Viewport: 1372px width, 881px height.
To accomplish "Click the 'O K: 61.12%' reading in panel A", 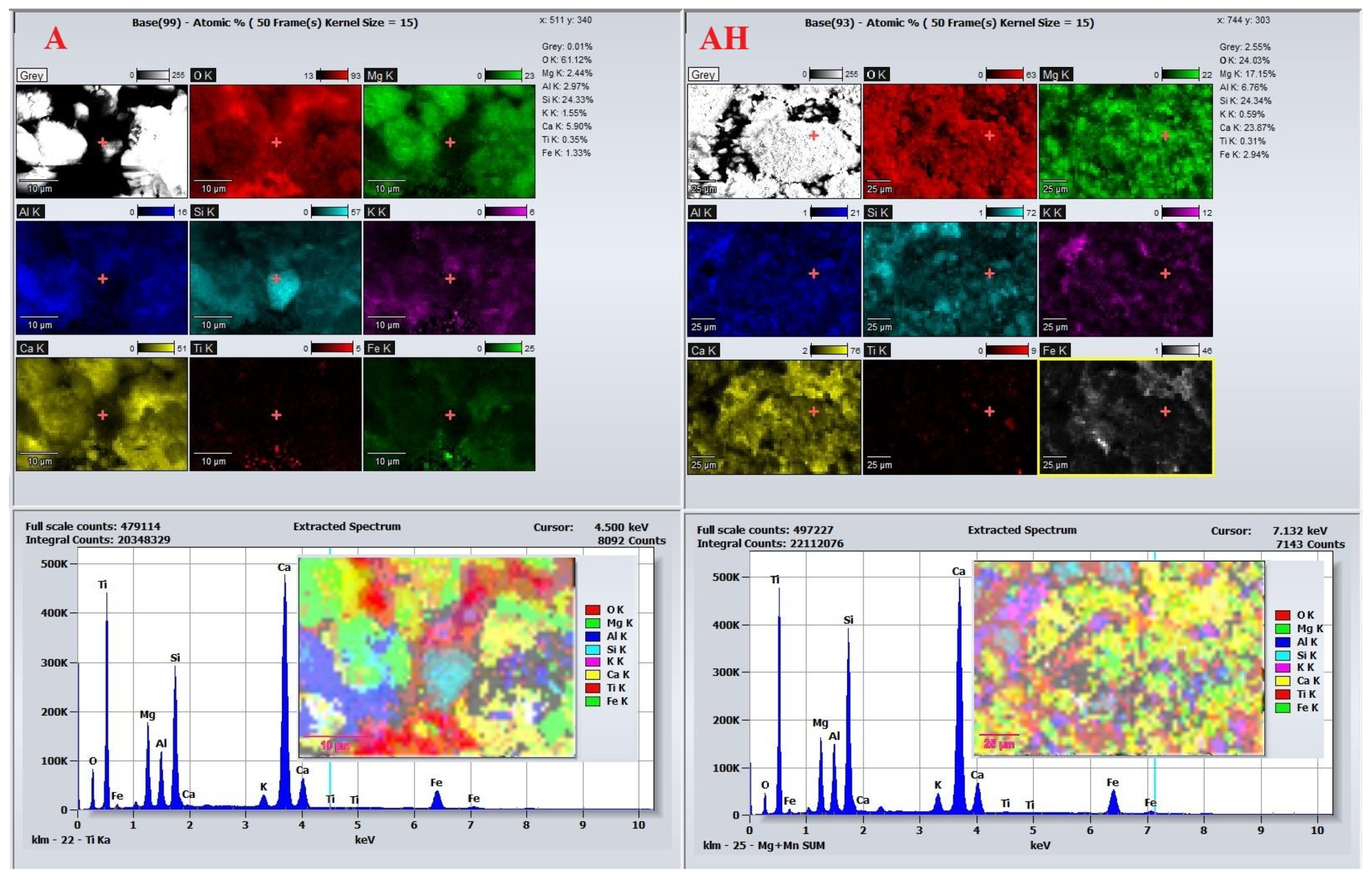I will 566,60.
